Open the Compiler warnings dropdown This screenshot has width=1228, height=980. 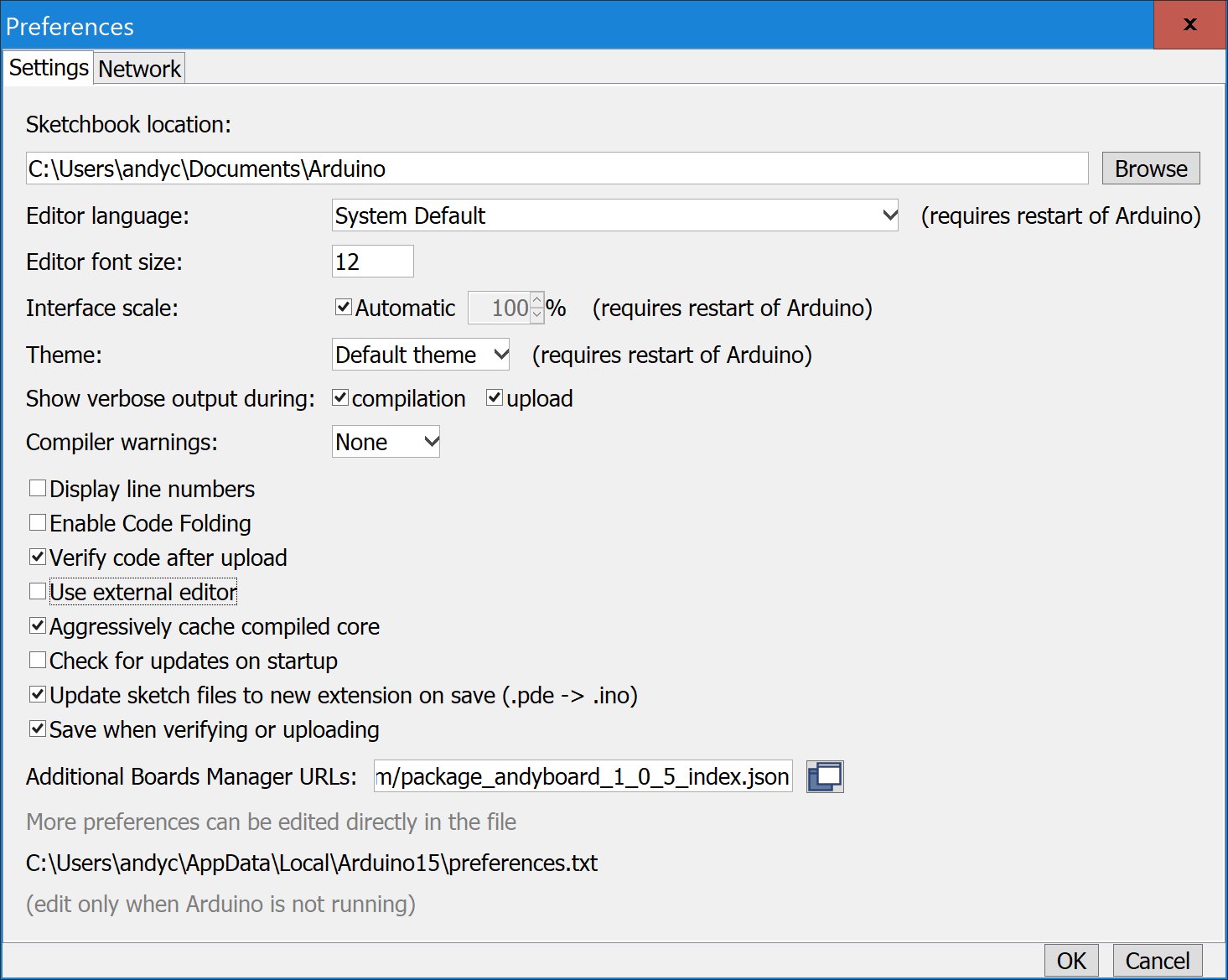[386, 442]
